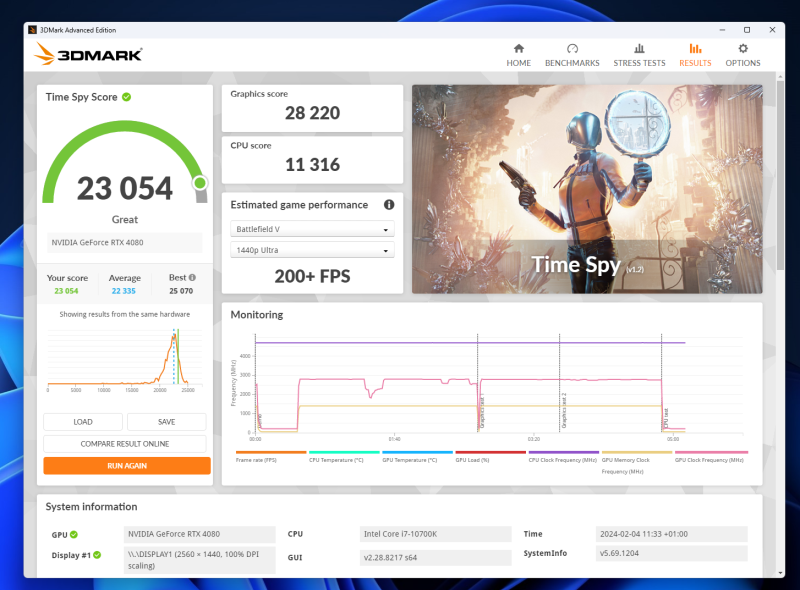
Task: Click Your score value 23 054
Action: (66, 291)
